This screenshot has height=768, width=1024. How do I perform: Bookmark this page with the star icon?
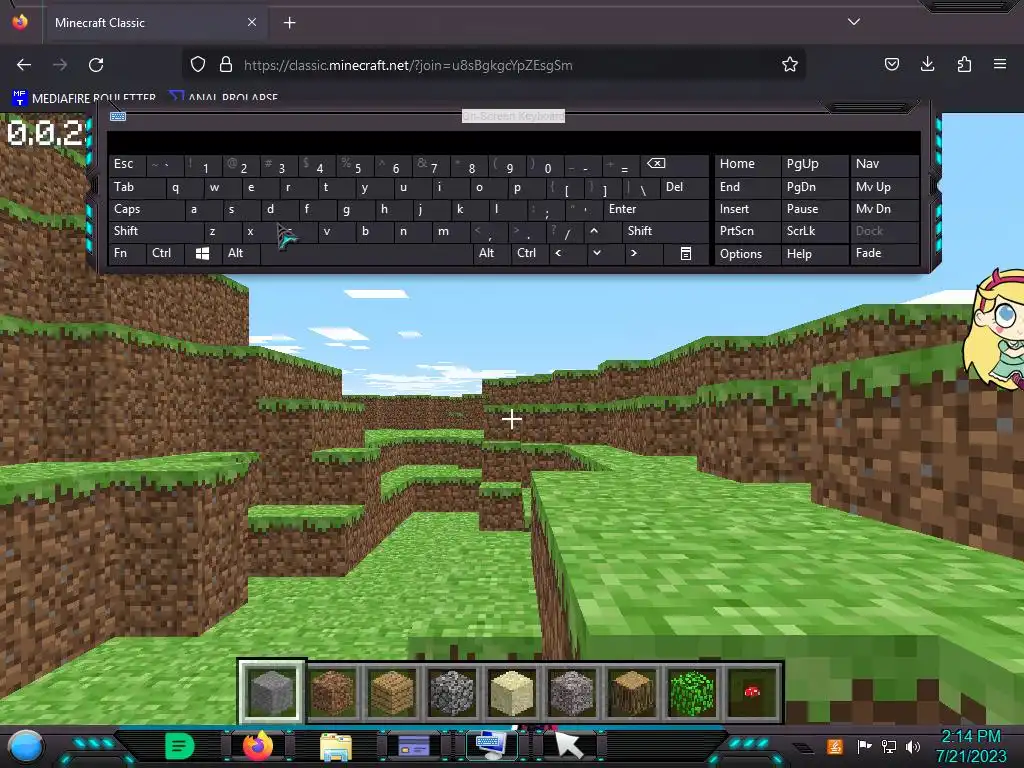click(790, 65)
